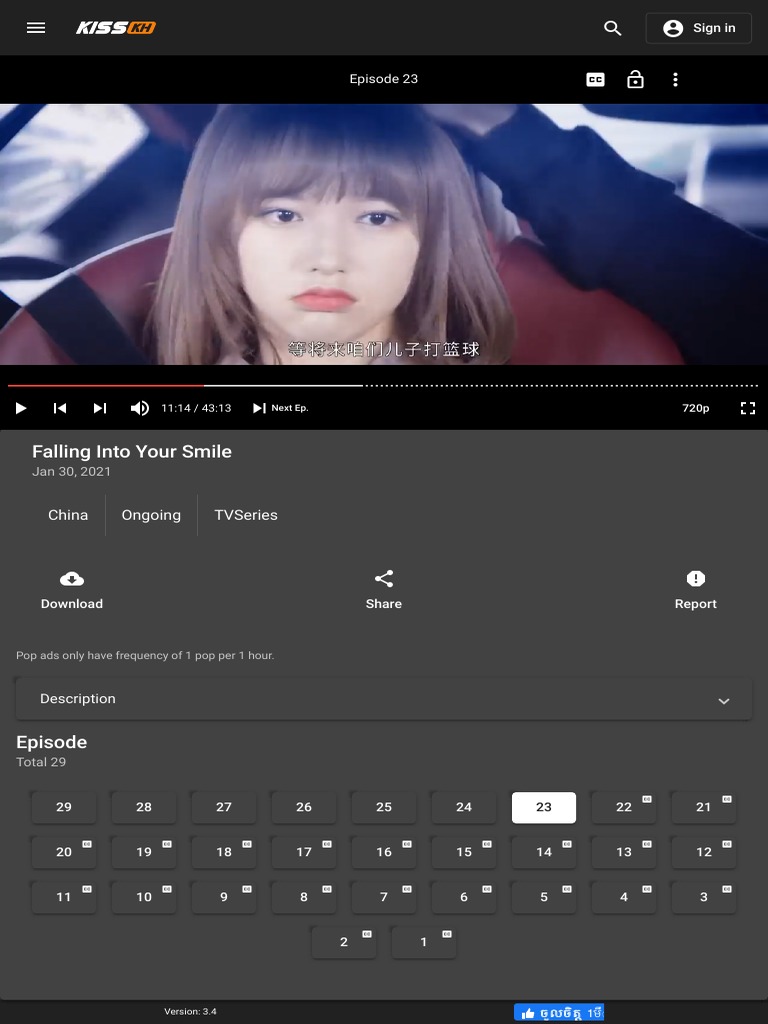
Task: Open episode 24
Action: pos(464,807)
